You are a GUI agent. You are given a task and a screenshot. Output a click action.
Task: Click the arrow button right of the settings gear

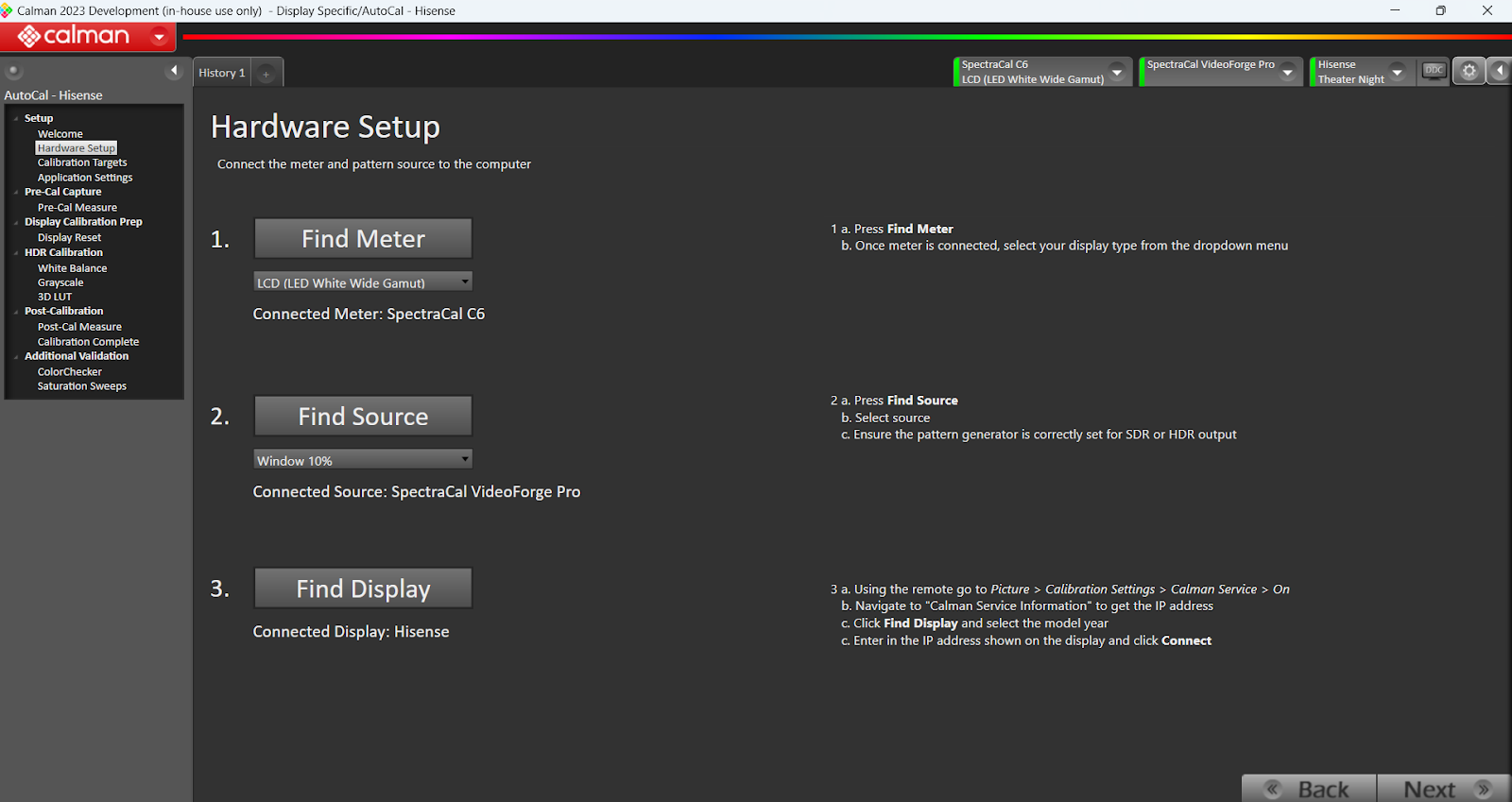(x=1500, y=71)
